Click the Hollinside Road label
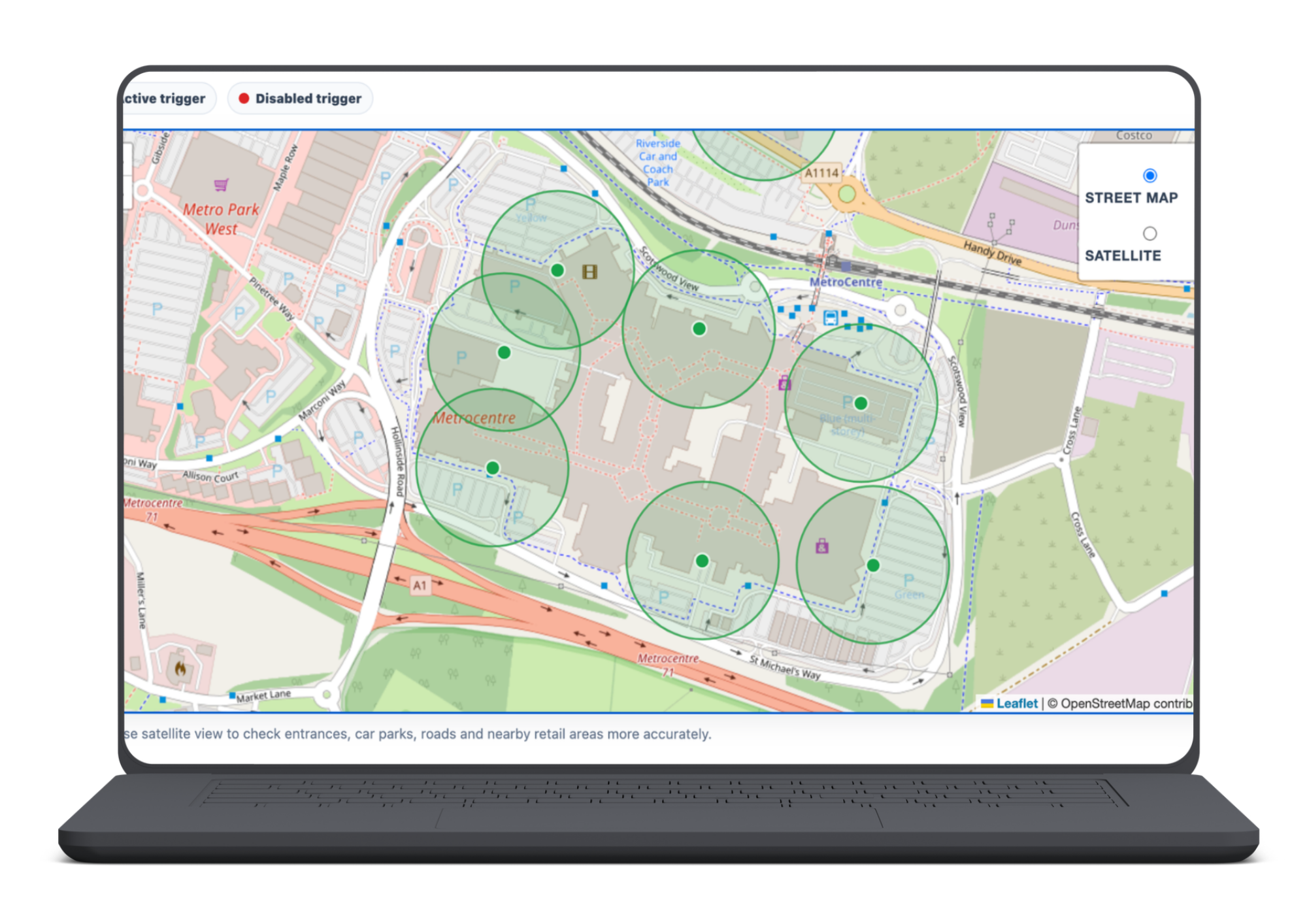Image resolution: width=1307 pixels, height=924 pixels. point(397,461)
